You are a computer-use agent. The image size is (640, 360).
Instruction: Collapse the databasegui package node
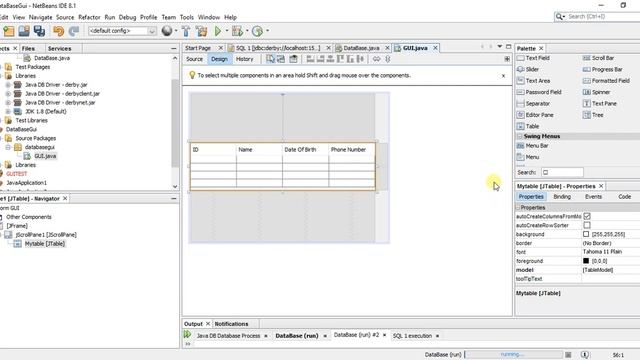pyautogui.click(x=8, y=147)
